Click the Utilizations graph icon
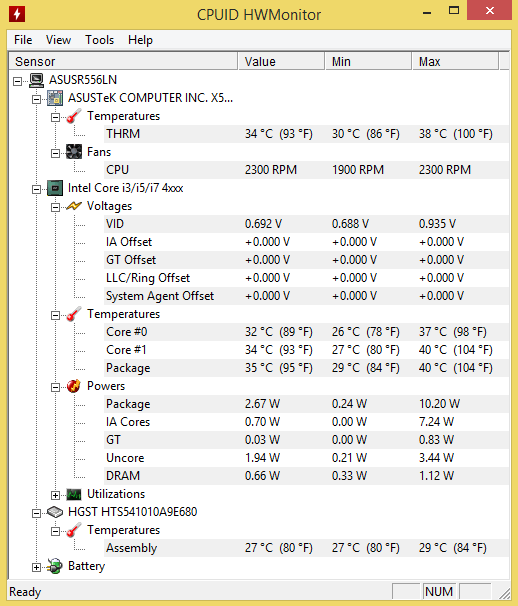The width and height of the screenshot is (518, 606). [74, 494]
